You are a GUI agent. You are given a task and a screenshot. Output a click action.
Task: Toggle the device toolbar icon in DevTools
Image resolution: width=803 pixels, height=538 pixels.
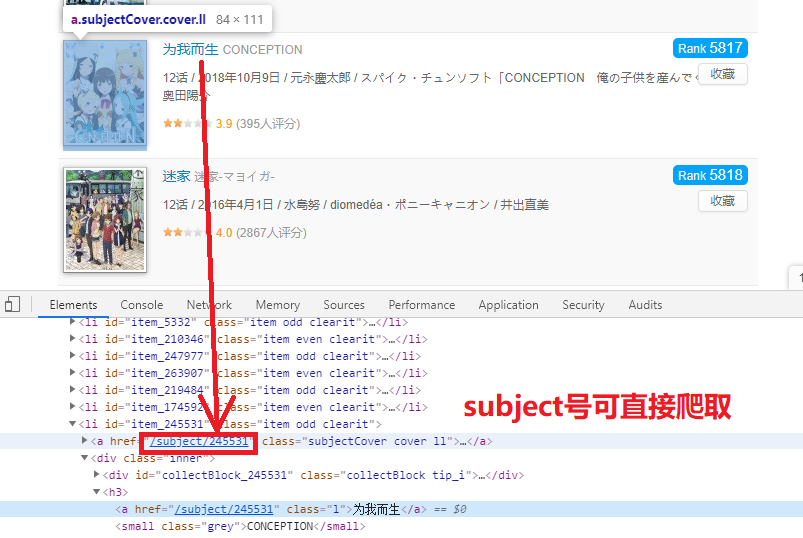coord(12,304)
